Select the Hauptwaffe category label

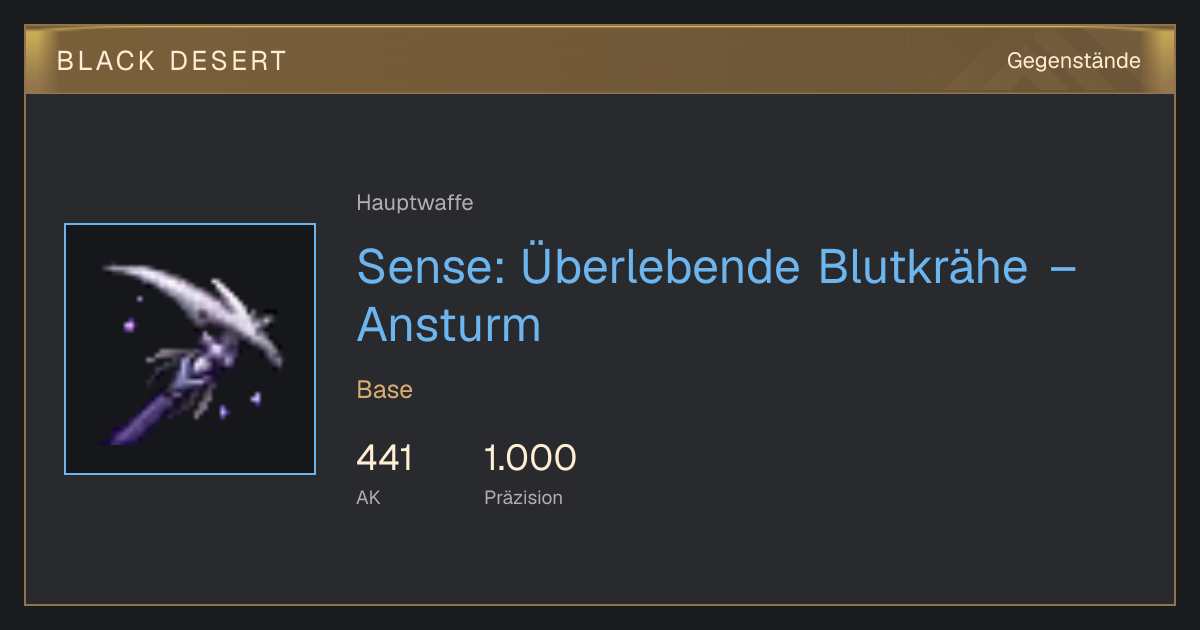pyautogui.click(x=415, y=203)
